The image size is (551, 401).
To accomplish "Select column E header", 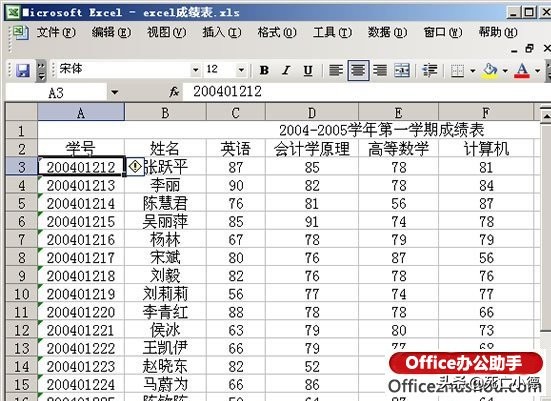I will point(398,112).
